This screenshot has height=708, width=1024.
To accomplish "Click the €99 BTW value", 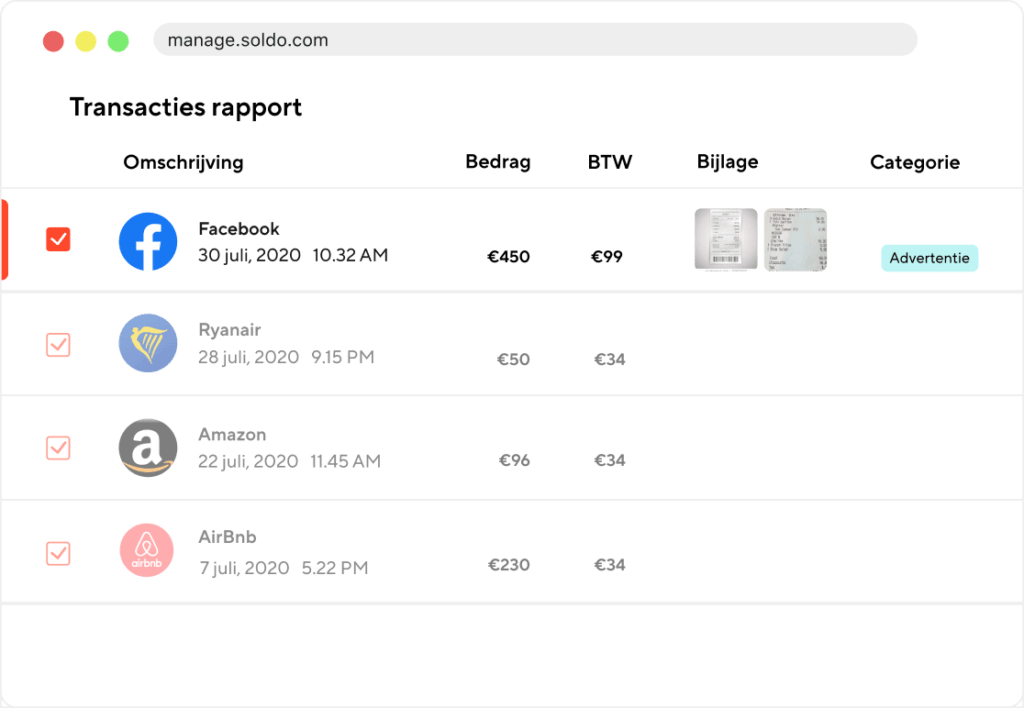I will 607,257.
